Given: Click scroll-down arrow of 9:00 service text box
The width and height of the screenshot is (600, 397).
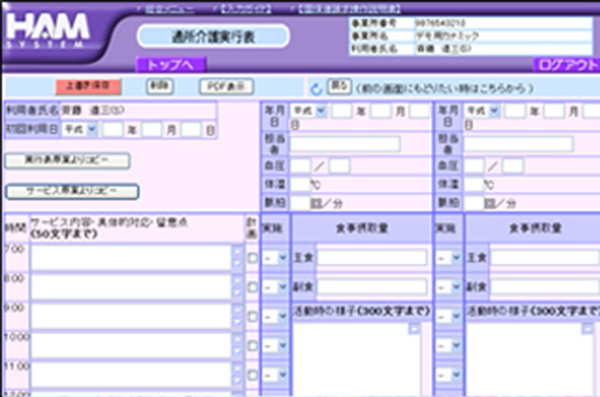Looking at the screenshot, I should (238, 322).
